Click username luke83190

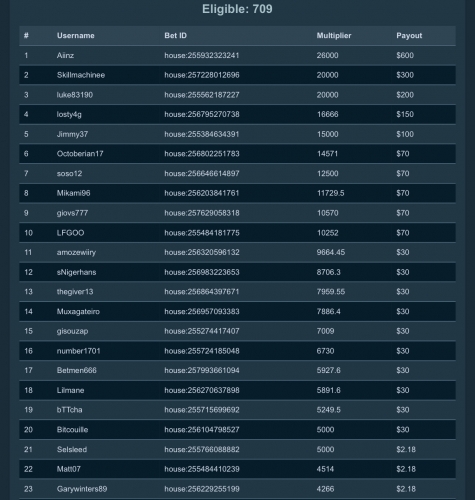pos(75,95)
